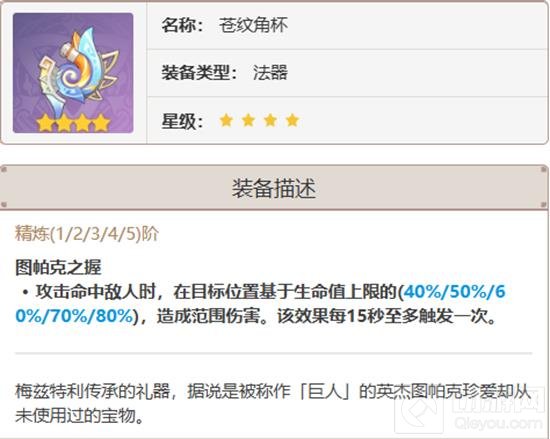Click the Qieyou.com watermark logo

point(470,412)
